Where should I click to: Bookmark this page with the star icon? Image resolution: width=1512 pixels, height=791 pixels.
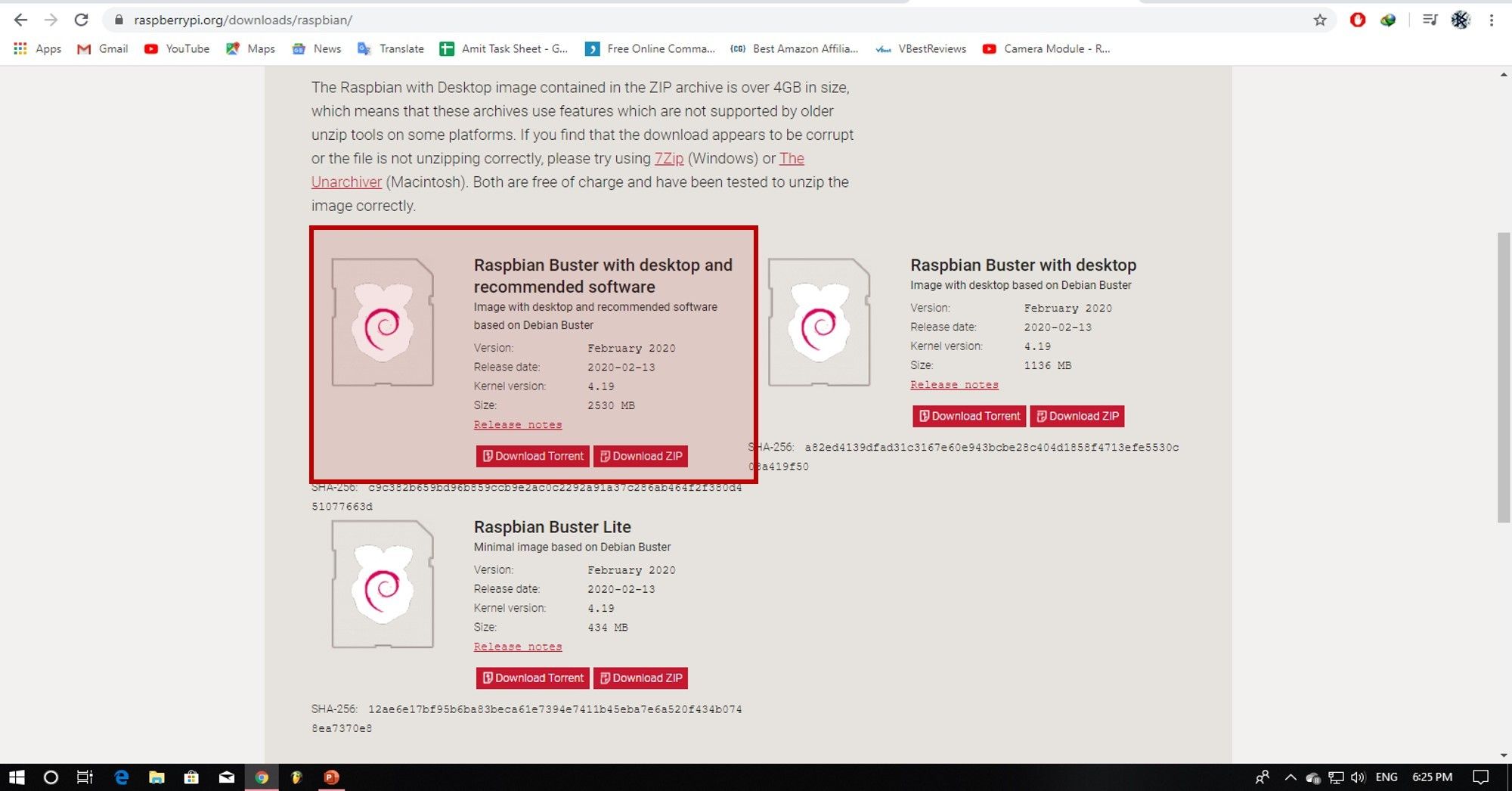1320,20
